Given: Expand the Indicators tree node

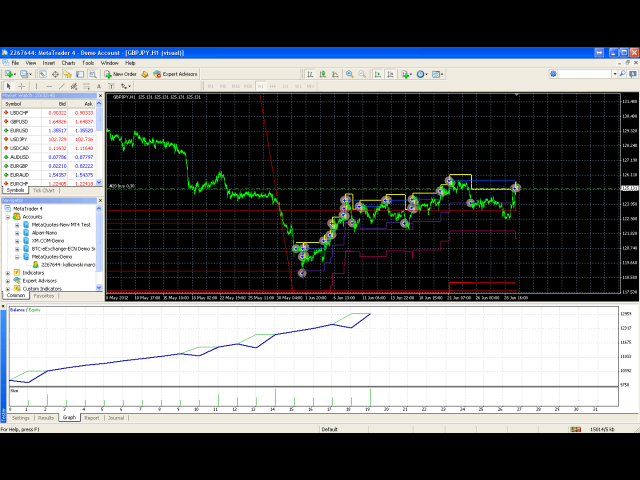Looking at the screenshot, I should tap(7, 272).
